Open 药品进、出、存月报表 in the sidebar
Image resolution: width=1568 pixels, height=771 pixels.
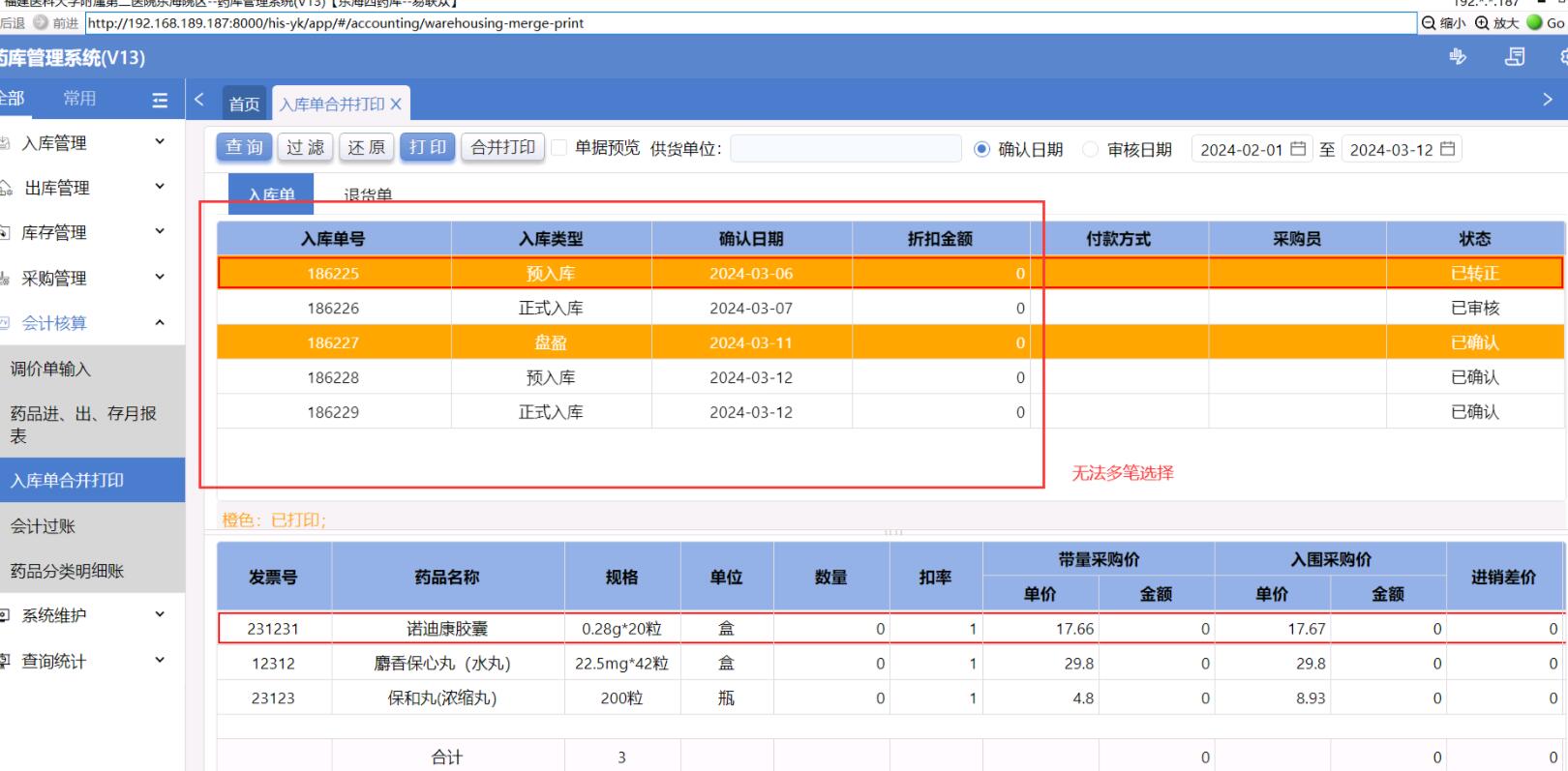pos(92,425)
